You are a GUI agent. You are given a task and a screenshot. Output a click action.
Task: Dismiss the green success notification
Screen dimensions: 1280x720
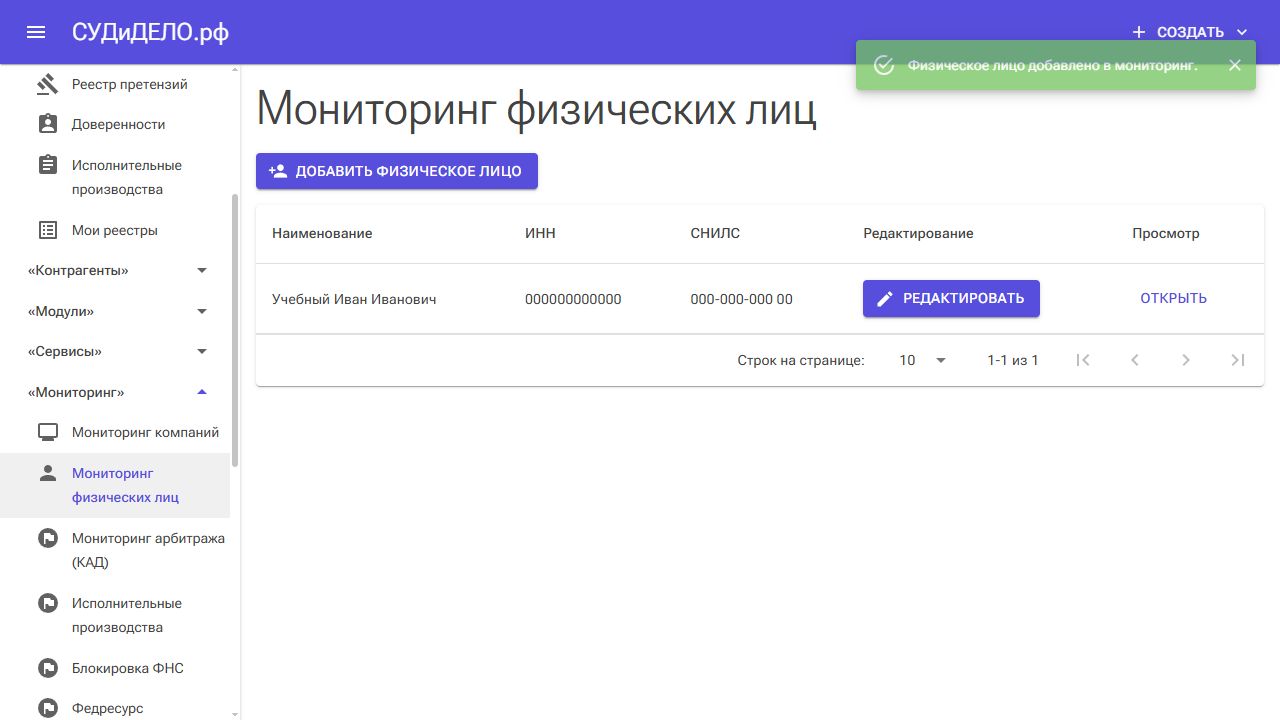click(1235, 65)
